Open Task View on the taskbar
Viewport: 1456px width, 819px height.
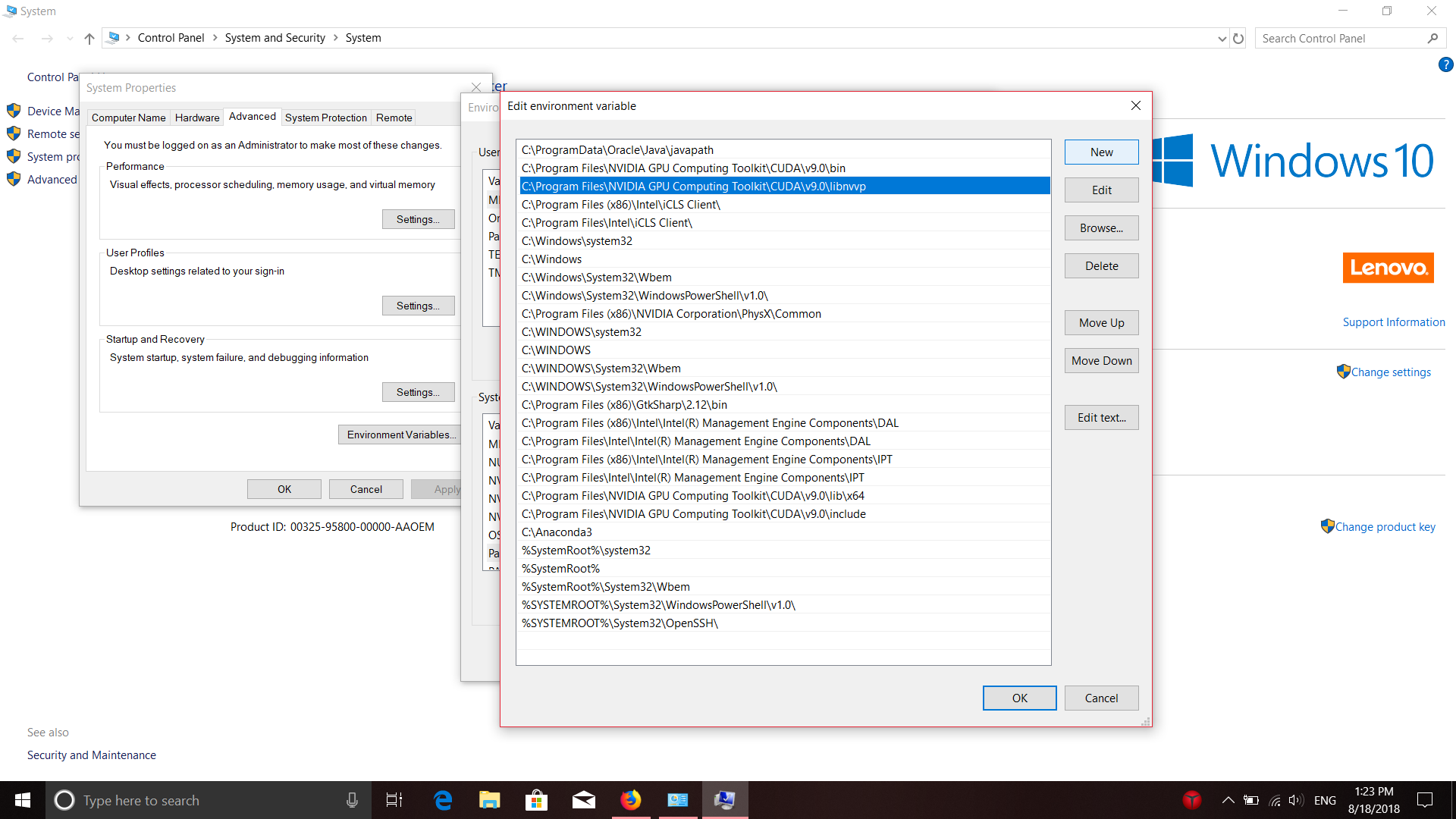point(394,800)
